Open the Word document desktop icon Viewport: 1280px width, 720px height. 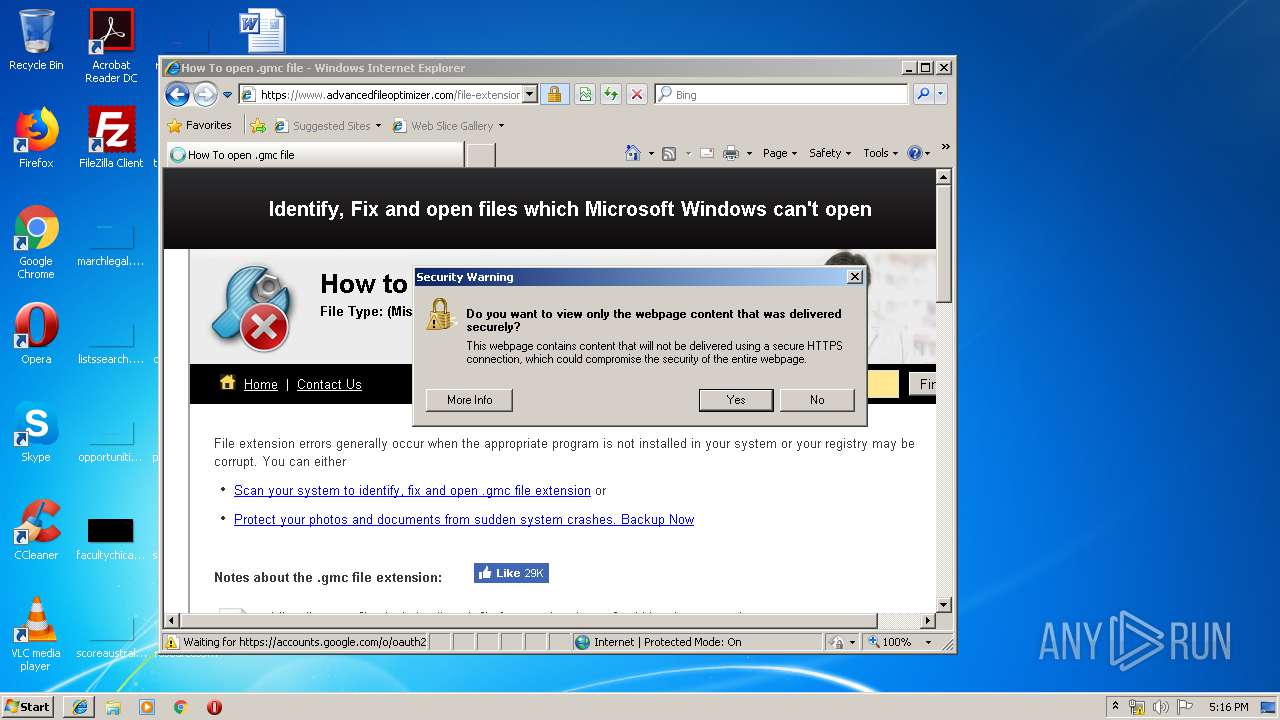pyautogui.click(x=262, y=31)
